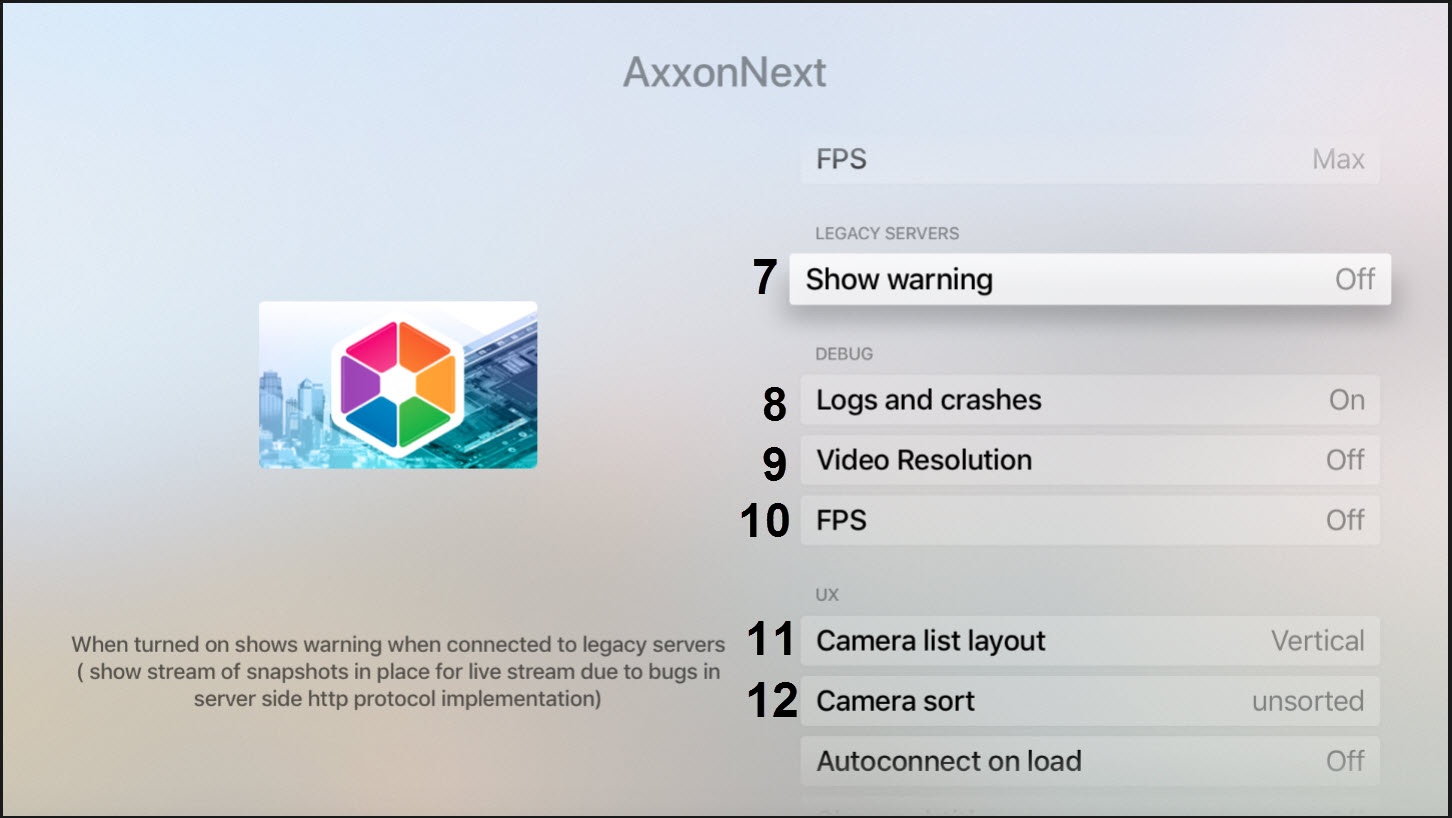
Task: Open the FPS setting showing Max
Action: [x=1089, y=159]
